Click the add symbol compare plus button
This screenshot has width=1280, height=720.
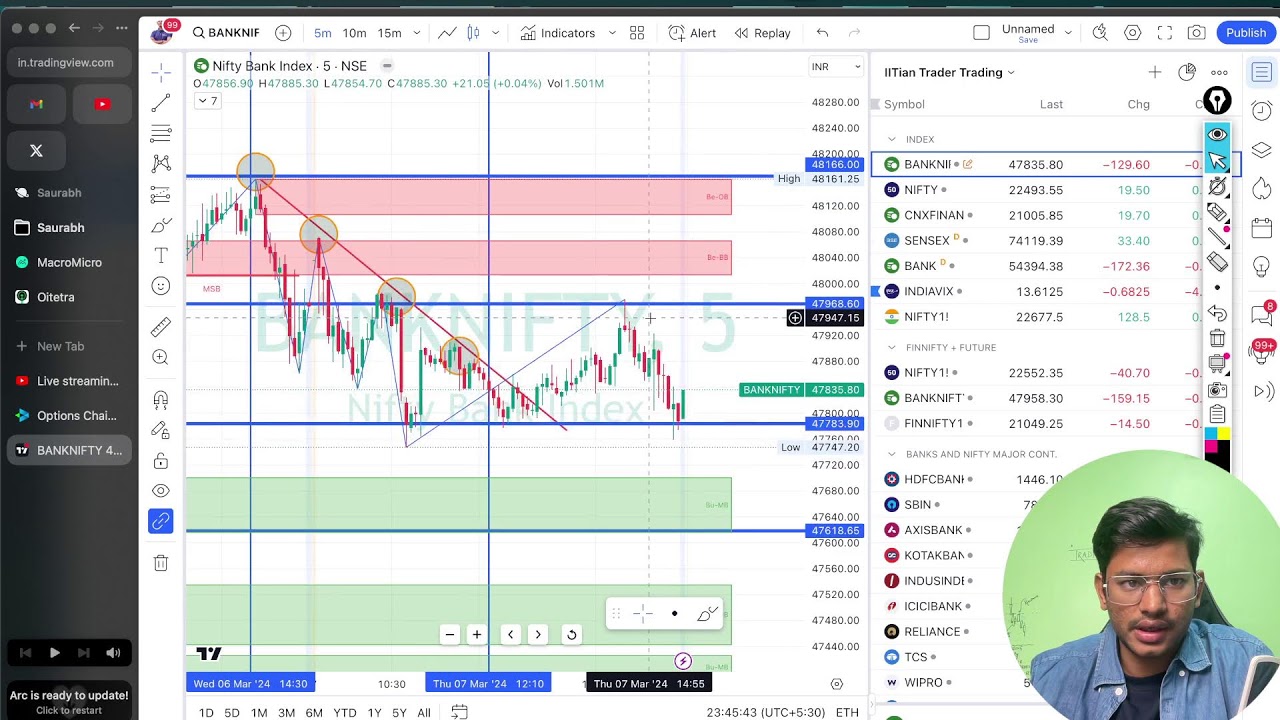point(283,33)
